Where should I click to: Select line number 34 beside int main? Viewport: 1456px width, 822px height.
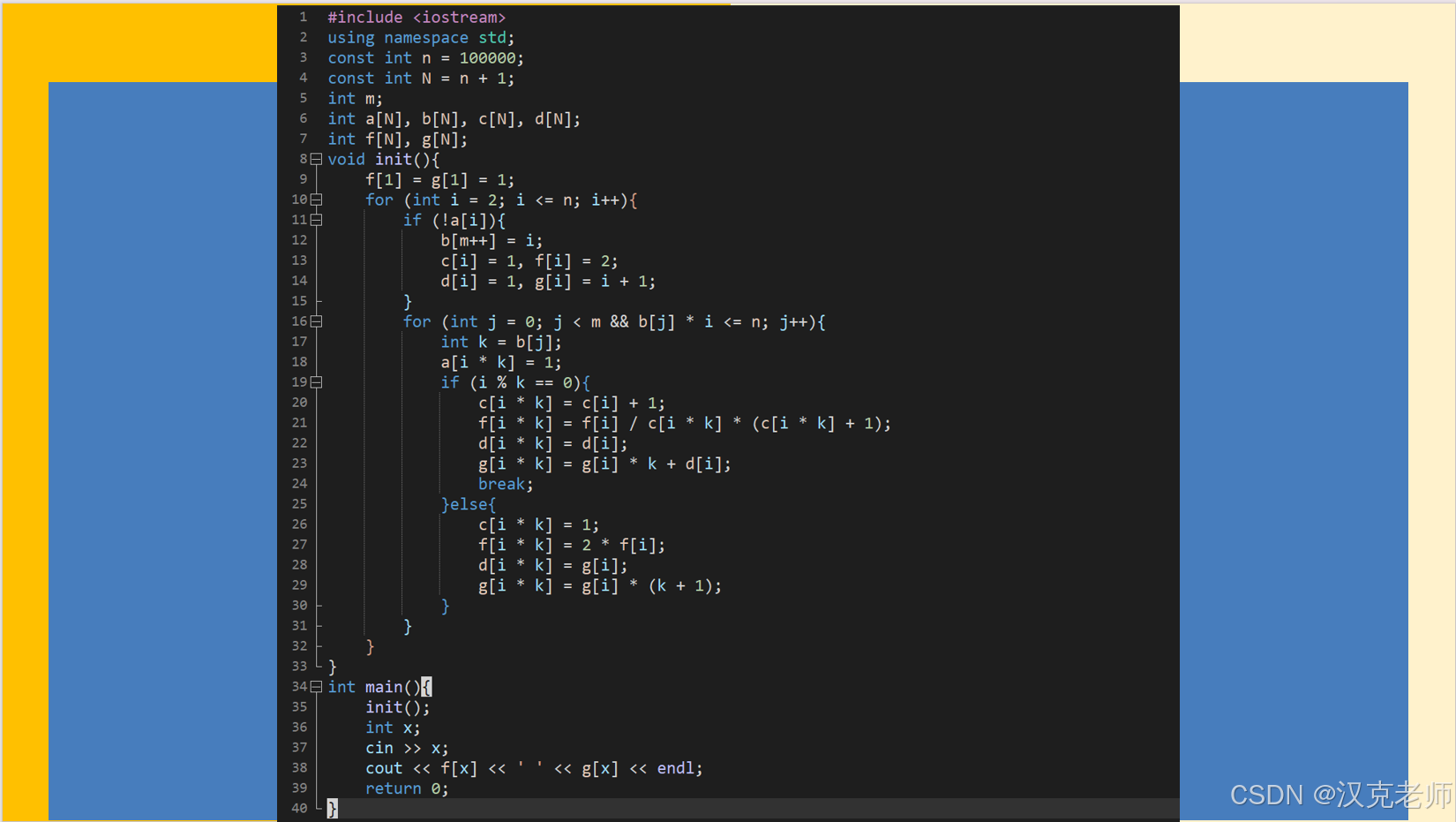[x=299, y=686]
